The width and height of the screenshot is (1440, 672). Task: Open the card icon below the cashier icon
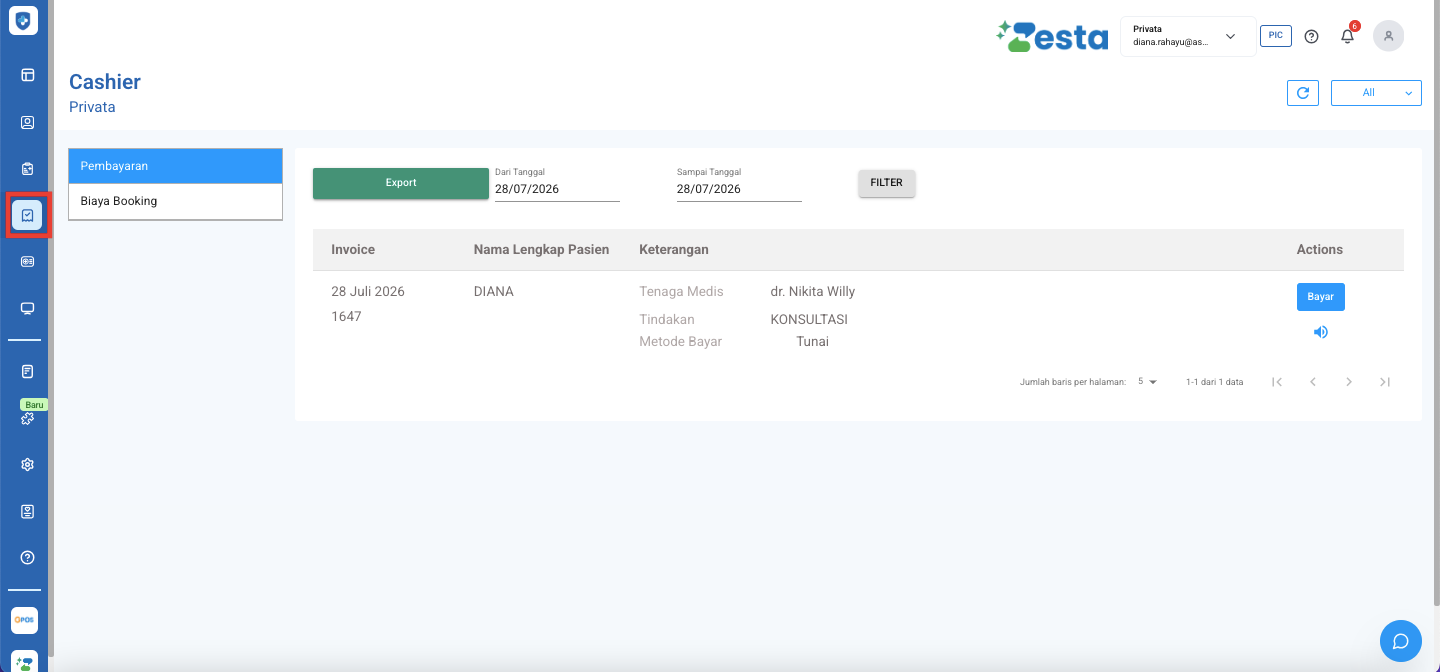pos(28,261)
